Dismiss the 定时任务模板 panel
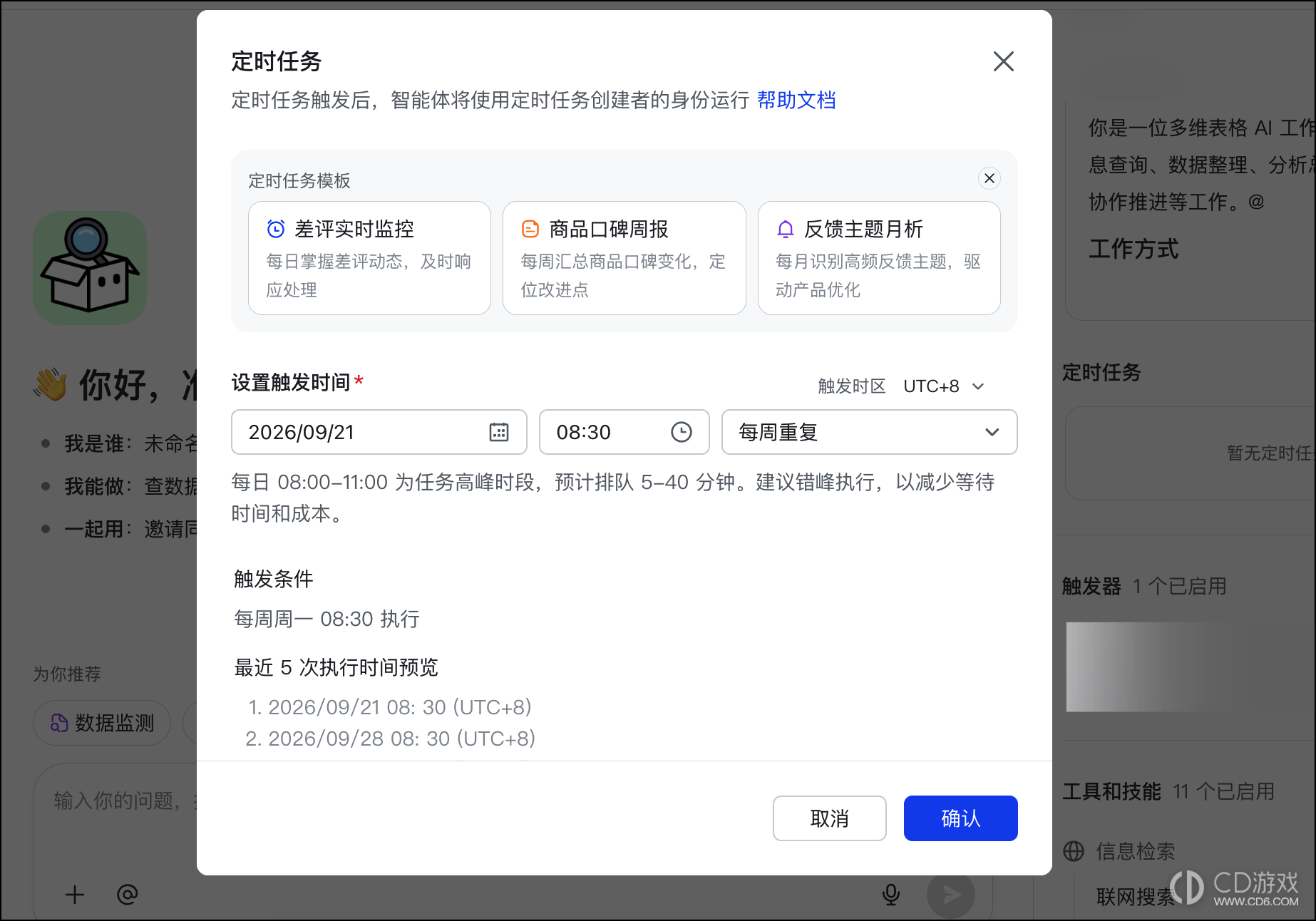This screenshot has height=921, width=1316. click(x=989, y=178)
